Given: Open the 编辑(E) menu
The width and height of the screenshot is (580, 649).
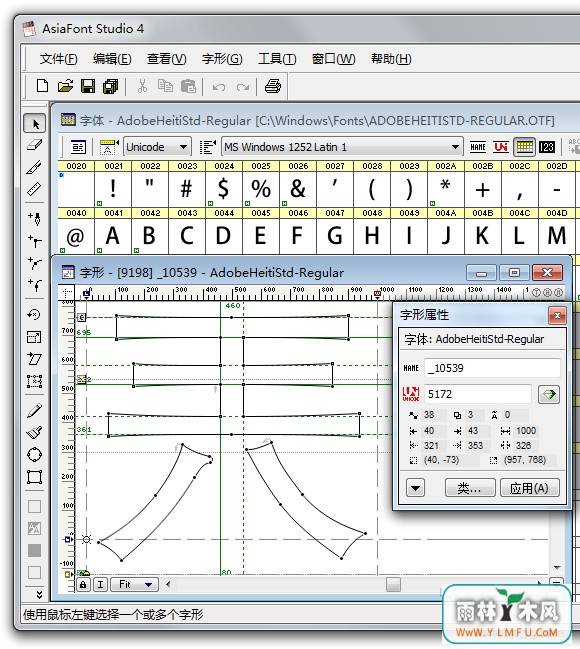Looking at the screenshot, I should point(112,59).
